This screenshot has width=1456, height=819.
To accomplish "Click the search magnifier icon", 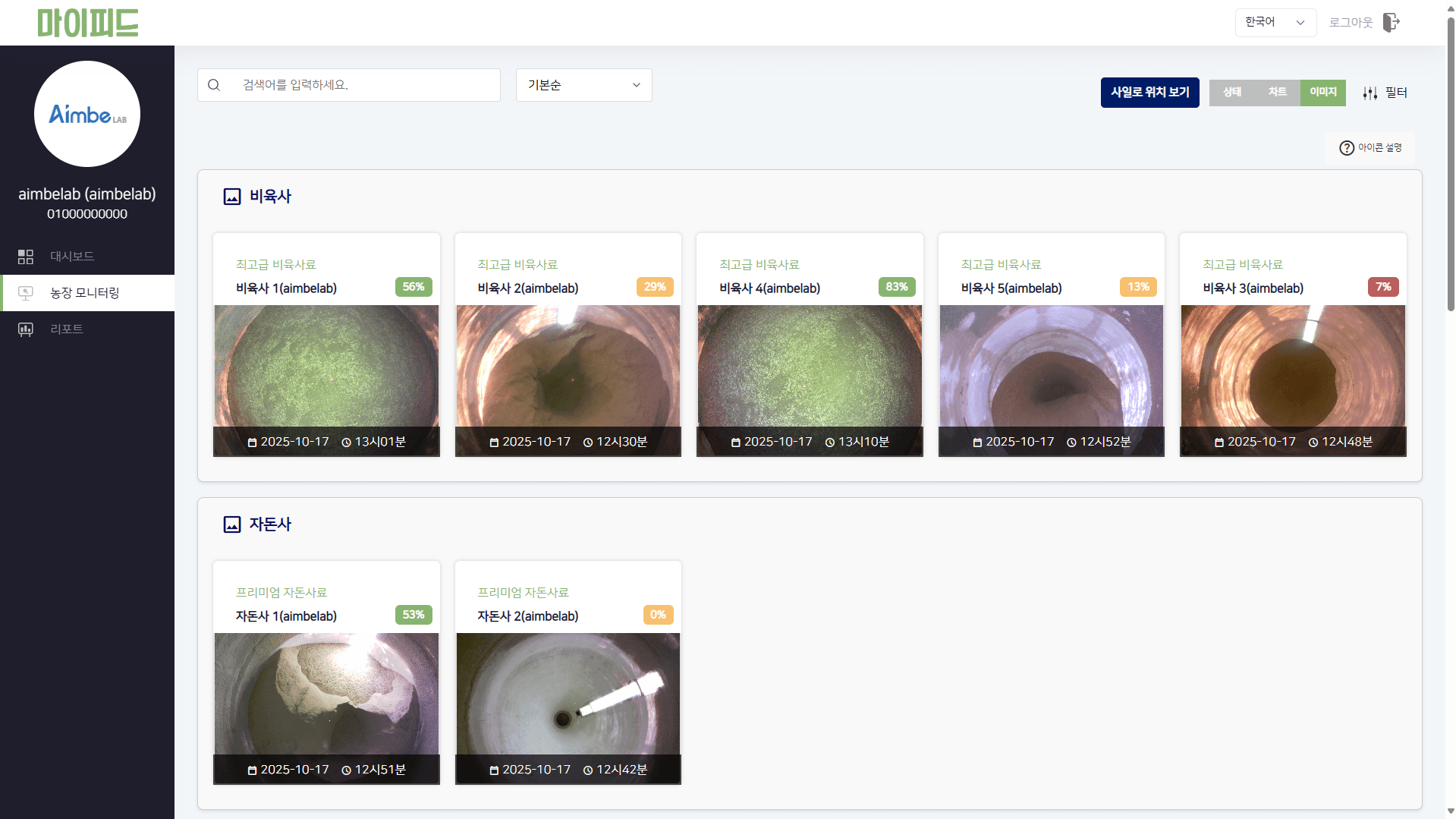I will click(x=214, y=85).
